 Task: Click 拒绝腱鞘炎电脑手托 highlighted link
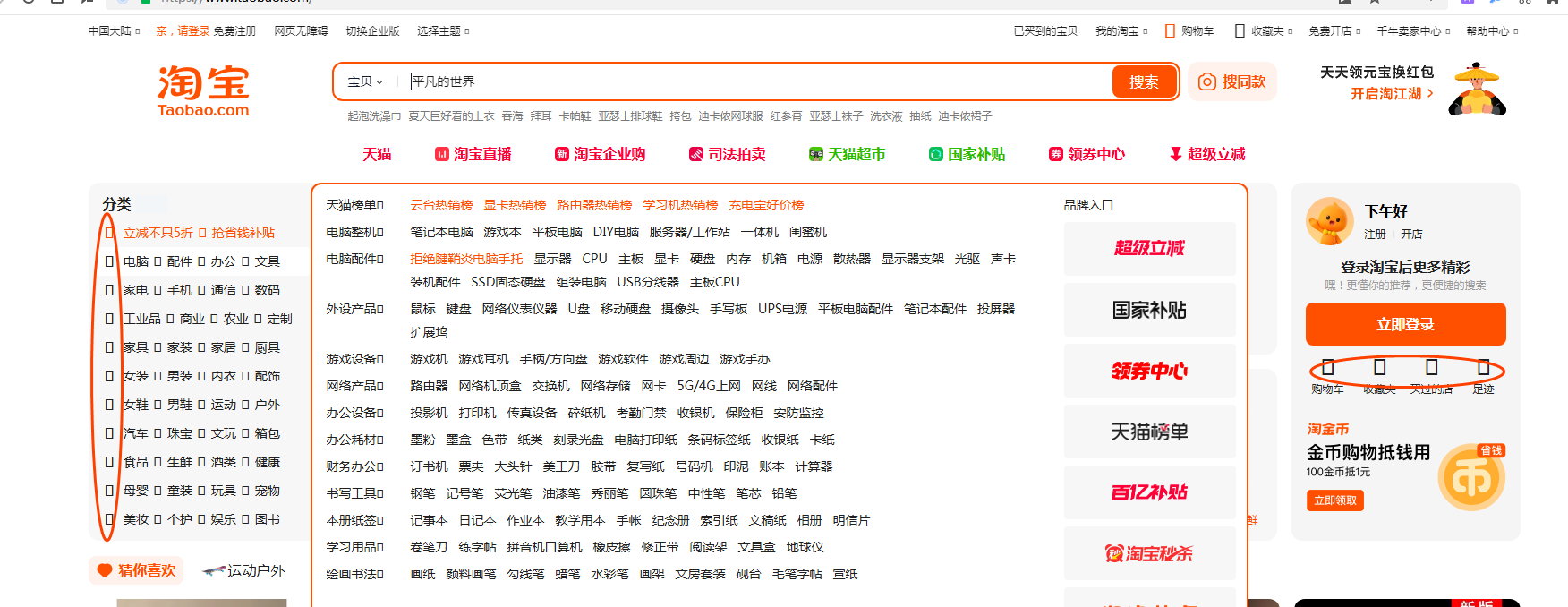[466, 259]
